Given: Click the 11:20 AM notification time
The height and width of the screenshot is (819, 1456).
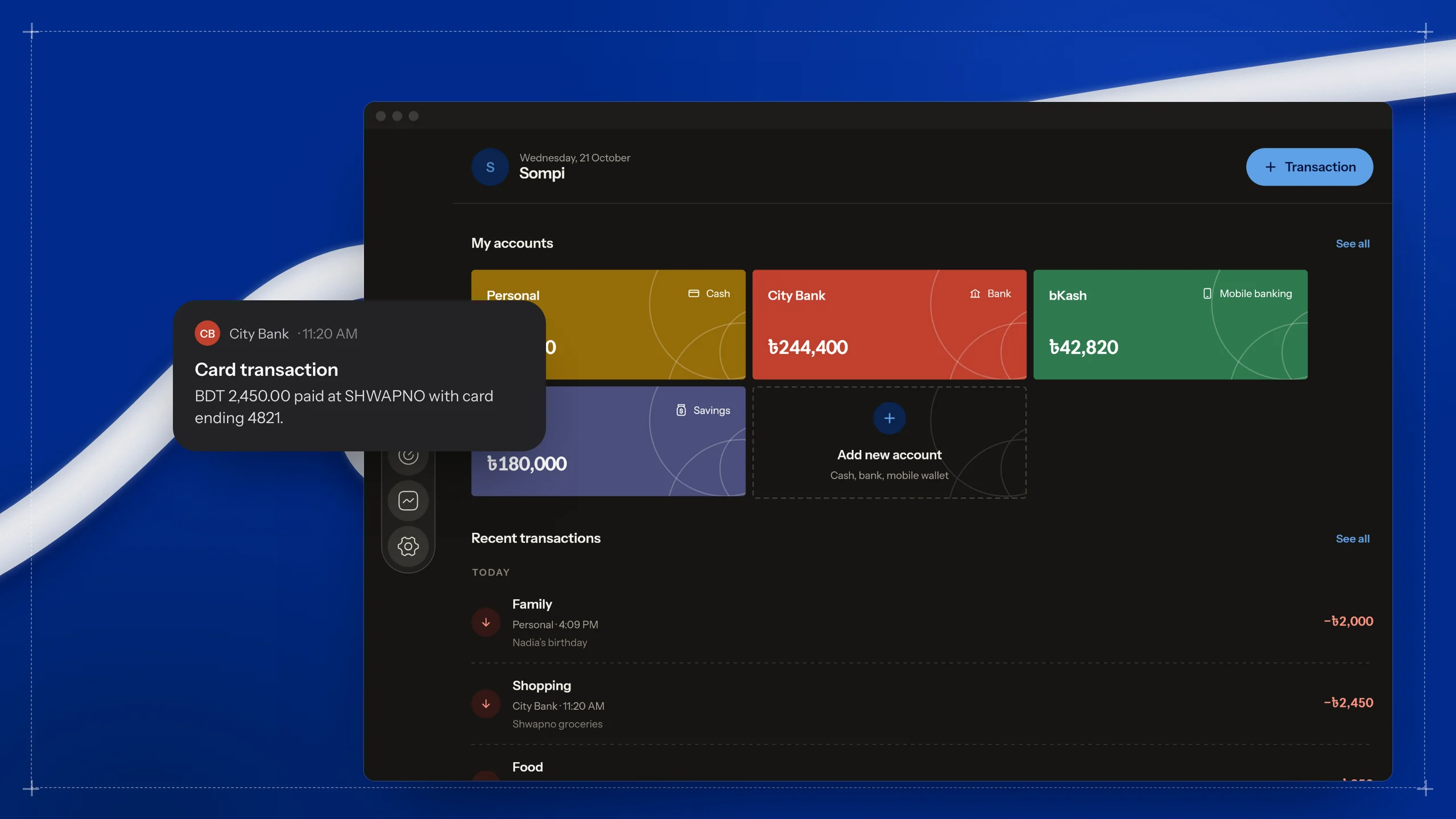Looking at the screenshot, I should [329, 334].
